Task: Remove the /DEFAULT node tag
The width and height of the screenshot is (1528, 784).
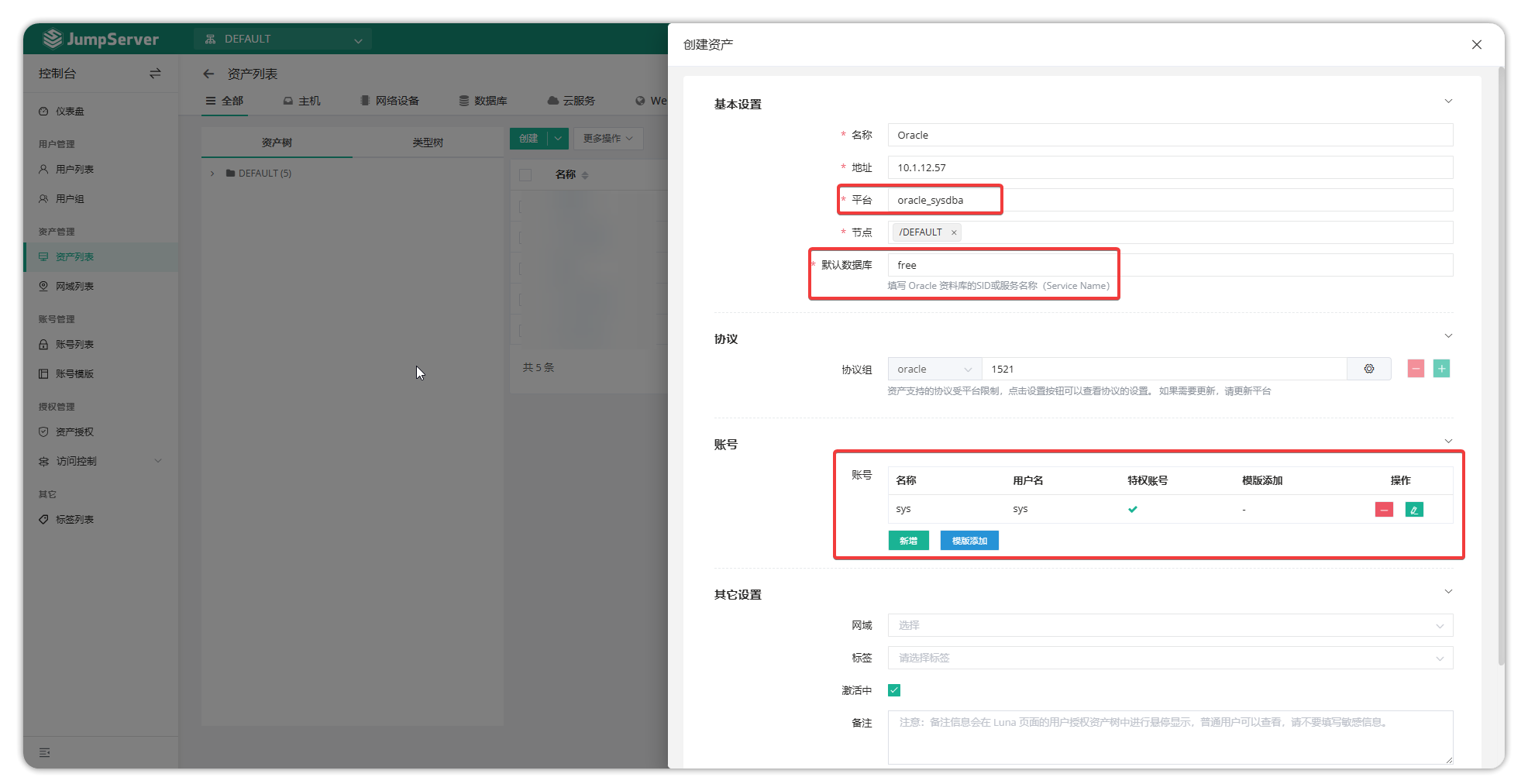Action: pyautogui.click(x=954, y=232)
